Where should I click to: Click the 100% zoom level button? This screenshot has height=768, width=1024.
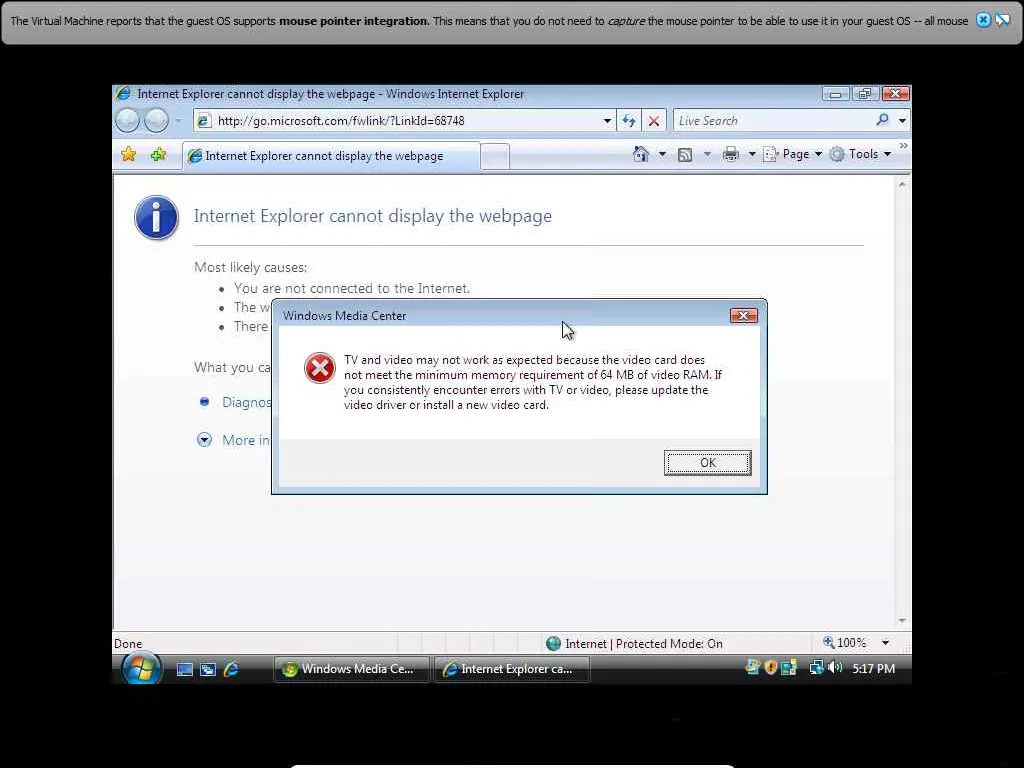pos(844,643)
